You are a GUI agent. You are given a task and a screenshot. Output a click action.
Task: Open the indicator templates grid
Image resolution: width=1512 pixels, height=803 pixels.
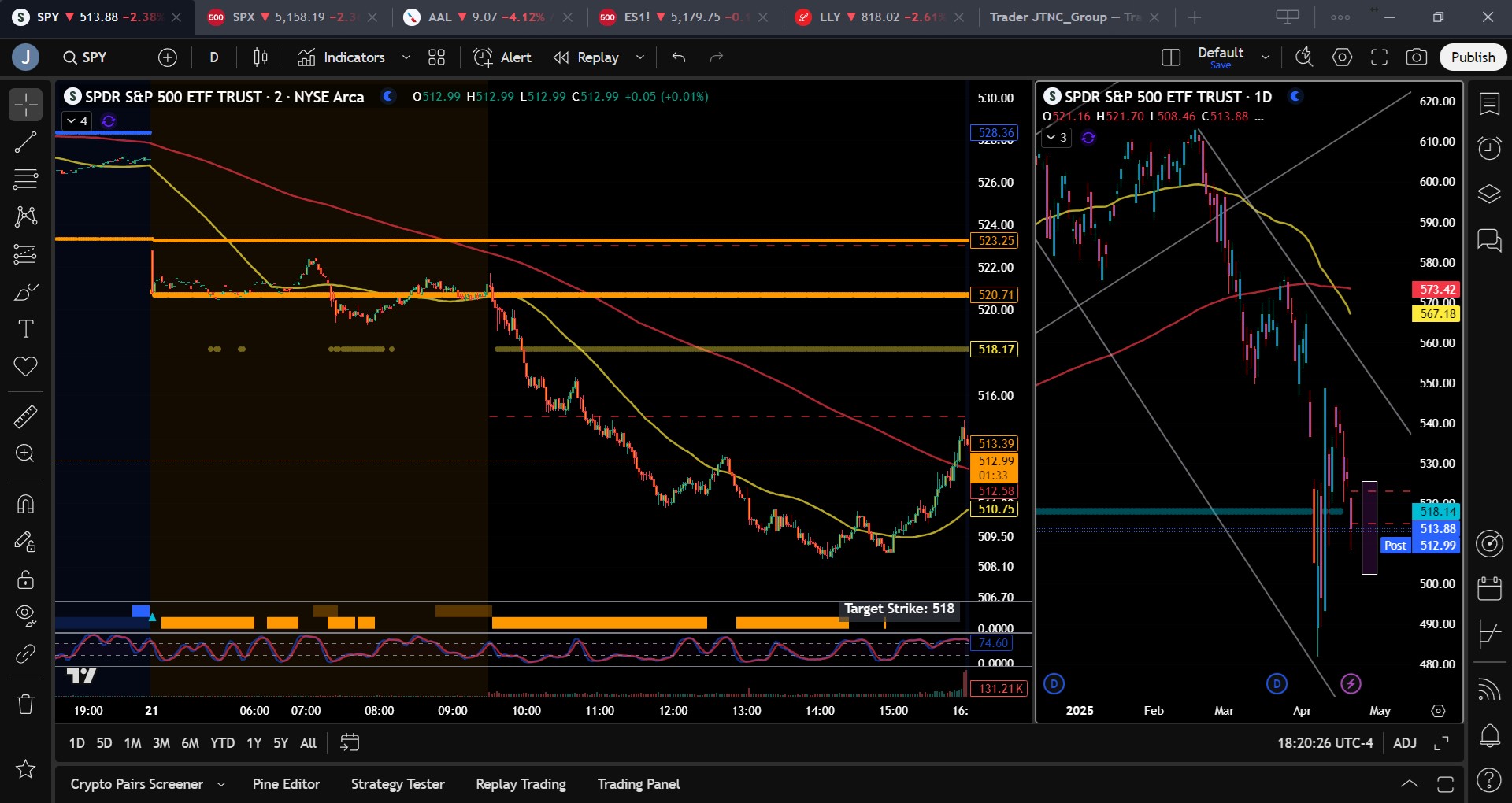436,57
